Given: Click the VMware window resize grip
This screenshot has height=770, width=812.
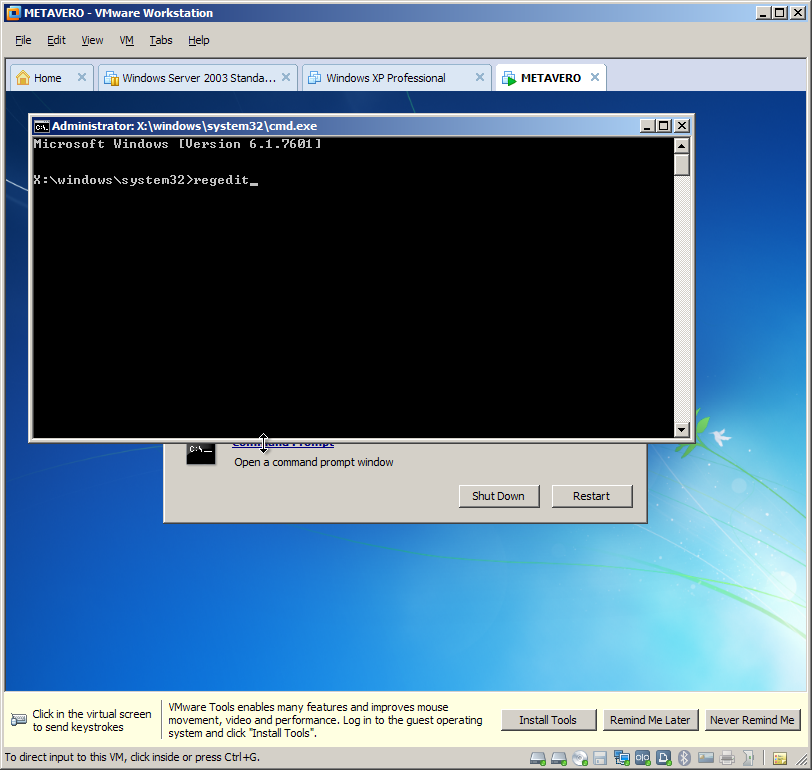Looking at the screenshot, I should [x=802, y=760].
